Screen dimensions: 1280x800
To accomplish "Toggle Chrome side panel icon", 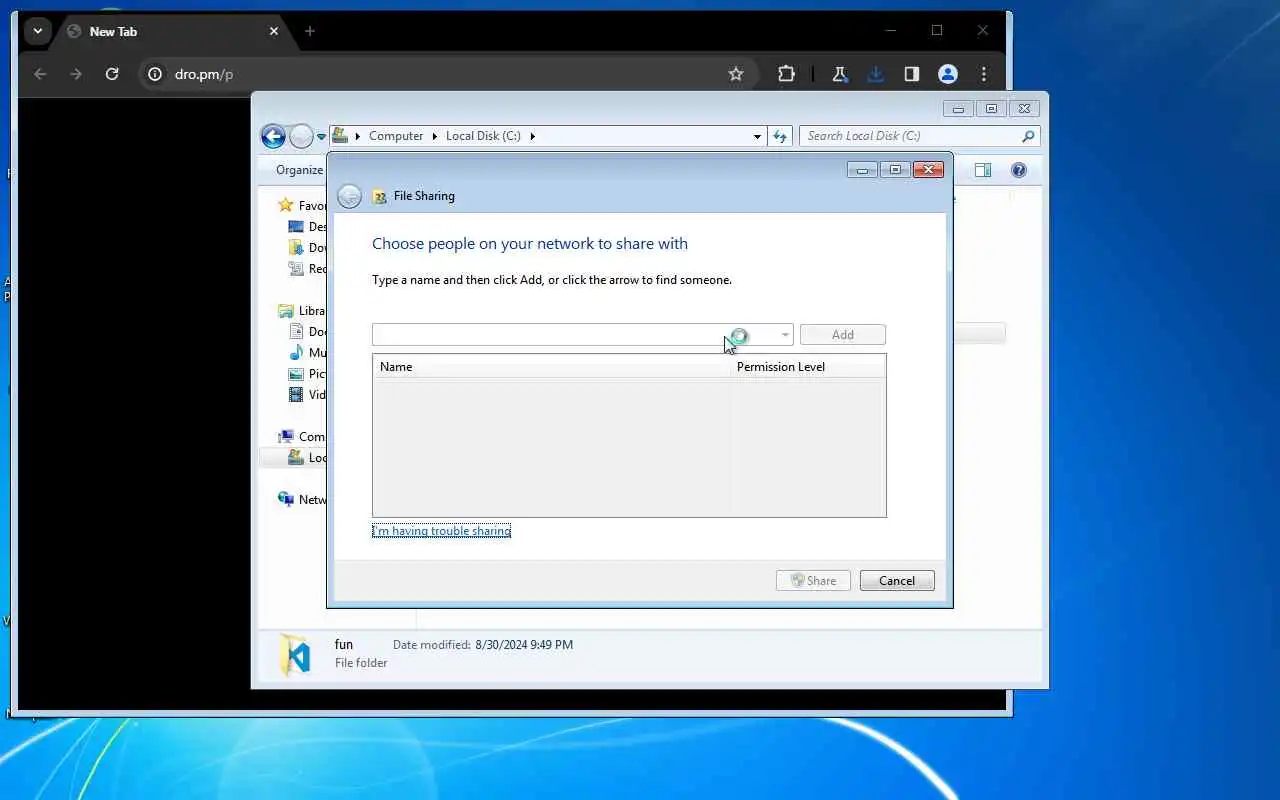I will pyautogui.click(x=911, y=74).
